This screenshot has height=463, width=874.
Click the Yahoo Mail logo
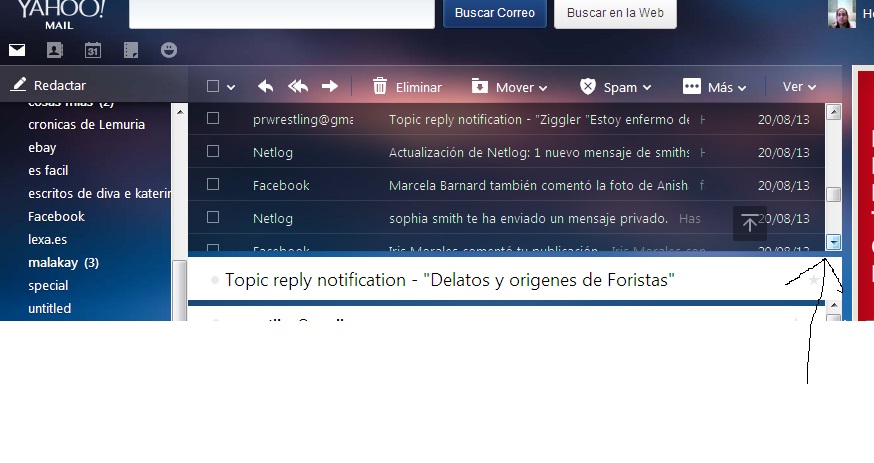pyautogui.click(x=61, y=13)
